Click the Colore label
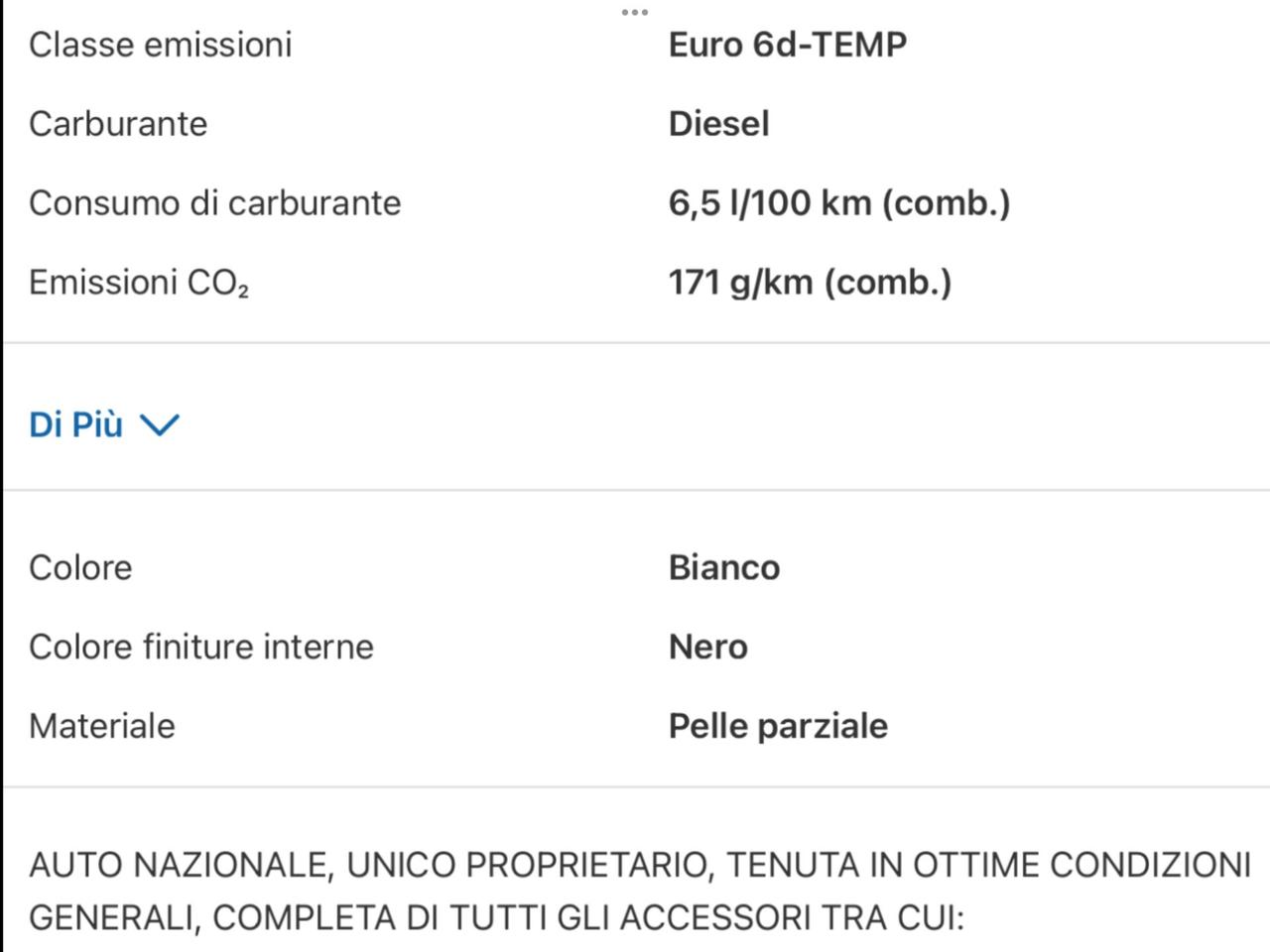 pos(80,567)
